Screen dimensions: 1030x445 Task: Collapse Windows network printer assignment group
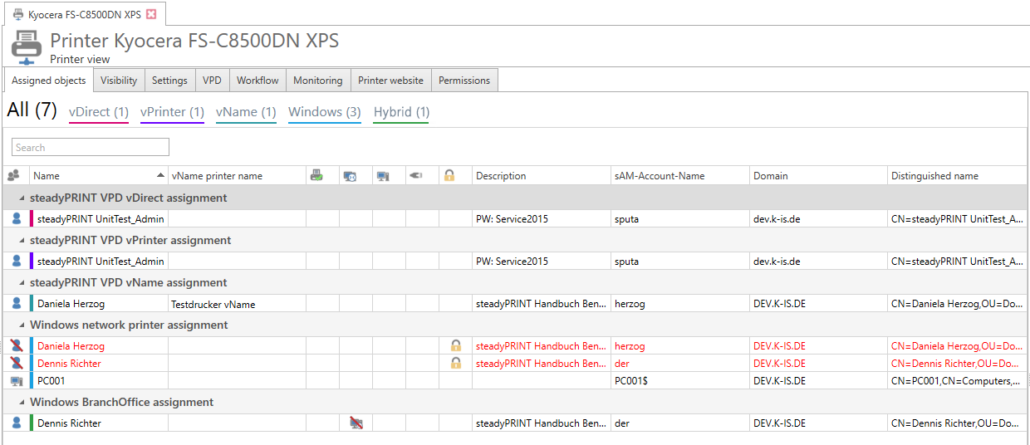point(21,325)
